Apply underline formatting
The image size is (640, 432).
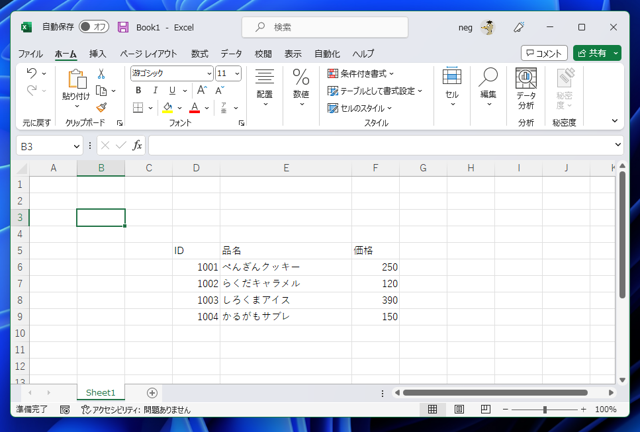tap(172, 90)
